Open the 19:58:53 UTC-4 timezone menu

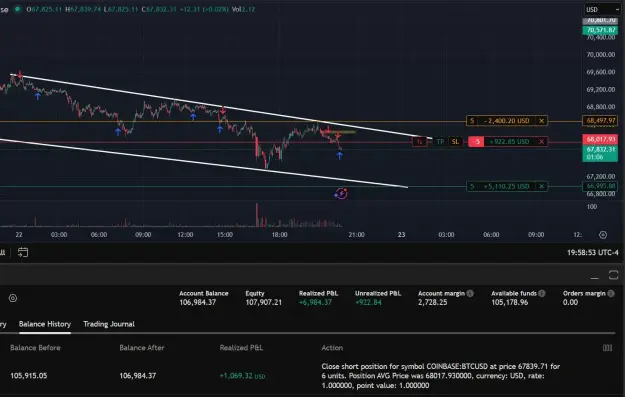click(592, 252)
